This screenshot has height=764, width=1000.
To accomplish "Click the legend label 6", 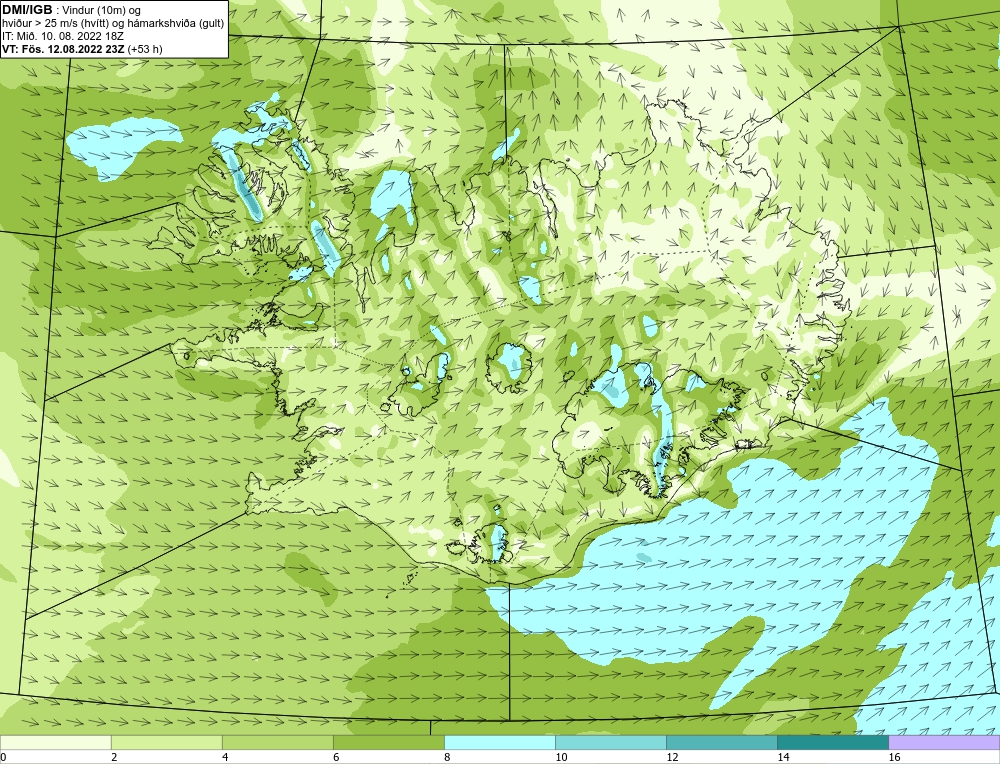I will [x=336, y=757].
